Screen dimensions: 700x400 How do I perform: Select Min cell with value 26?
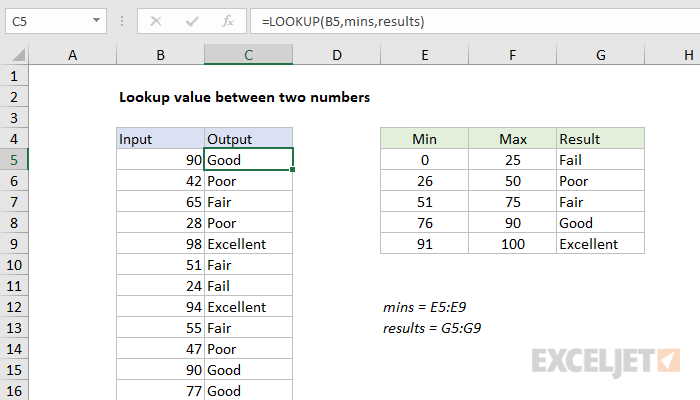(x=425, y=181)
